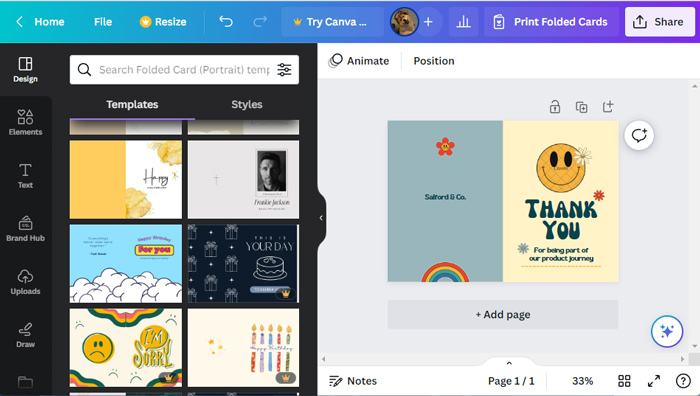
Task: Open the Brand Hub panel
Action: point(25,229)
